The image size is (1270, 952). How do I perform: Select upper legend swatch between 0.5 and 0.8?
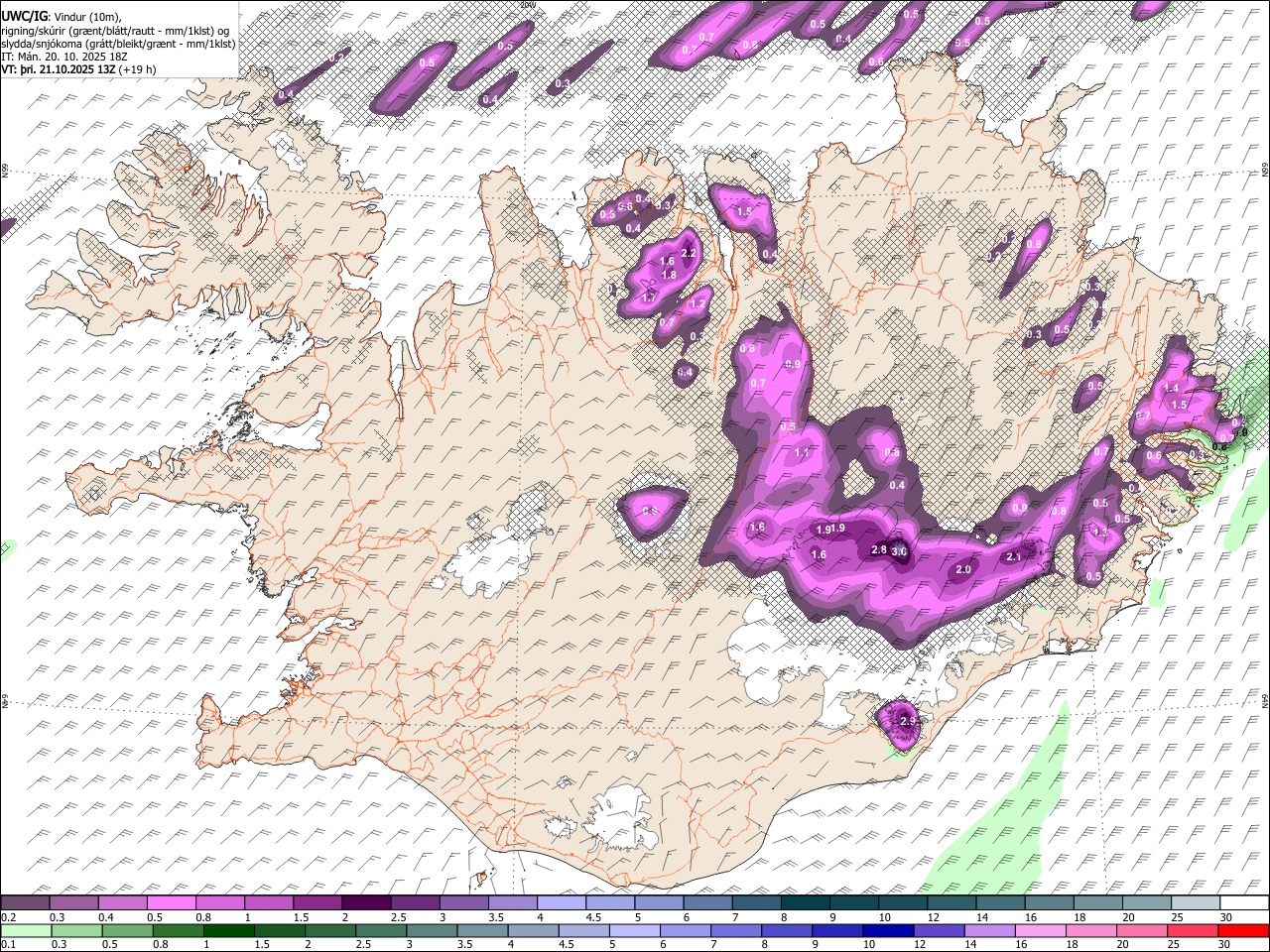(x=172, y=902)
